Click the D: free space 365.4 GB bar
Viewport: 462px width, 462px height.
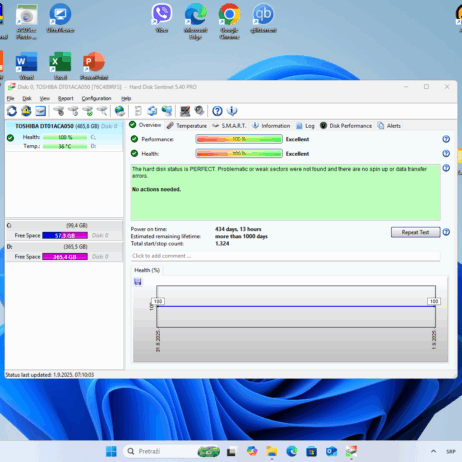click(x=65, y=257)
